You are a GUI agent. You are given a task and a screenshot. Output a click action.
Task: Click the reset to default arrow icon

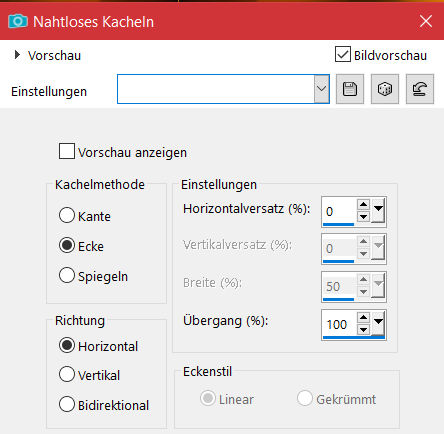[420, 89]
